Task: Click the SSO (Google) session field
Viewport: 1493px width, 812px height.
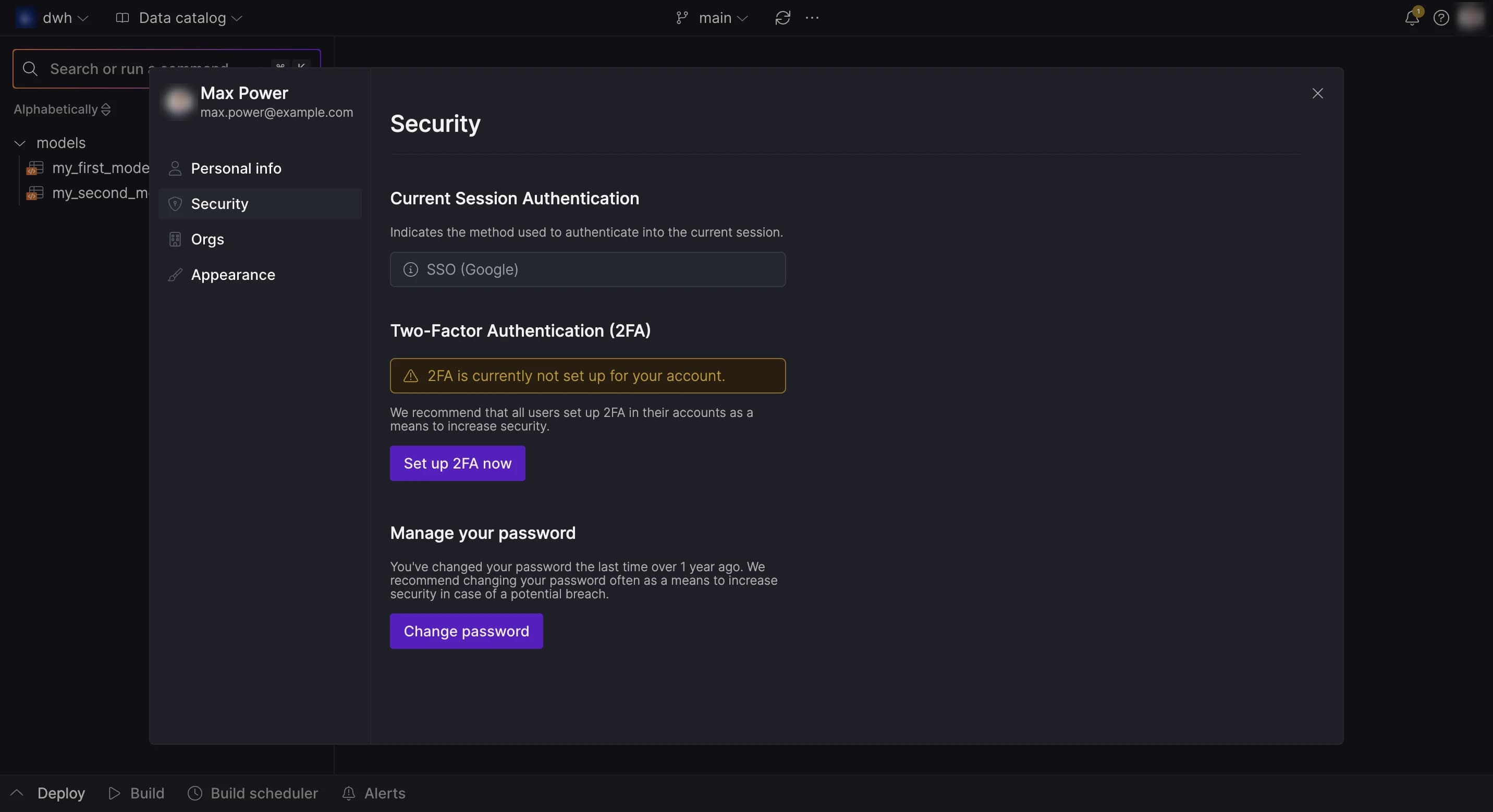Action: tap(588, 269)
